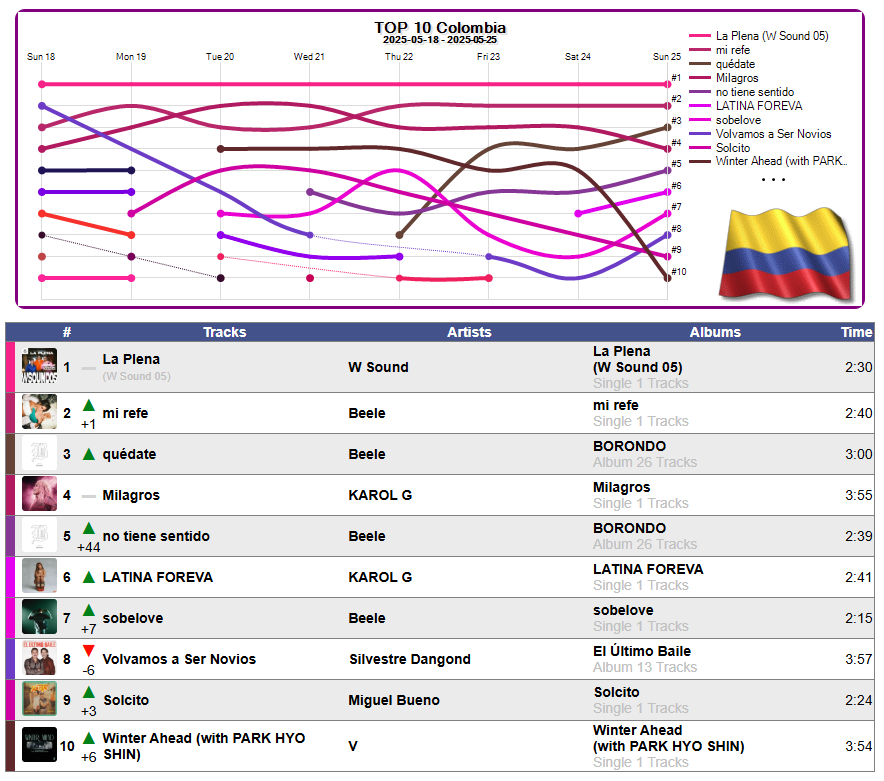Open BORONDO album in quédate row

point(629,446)
